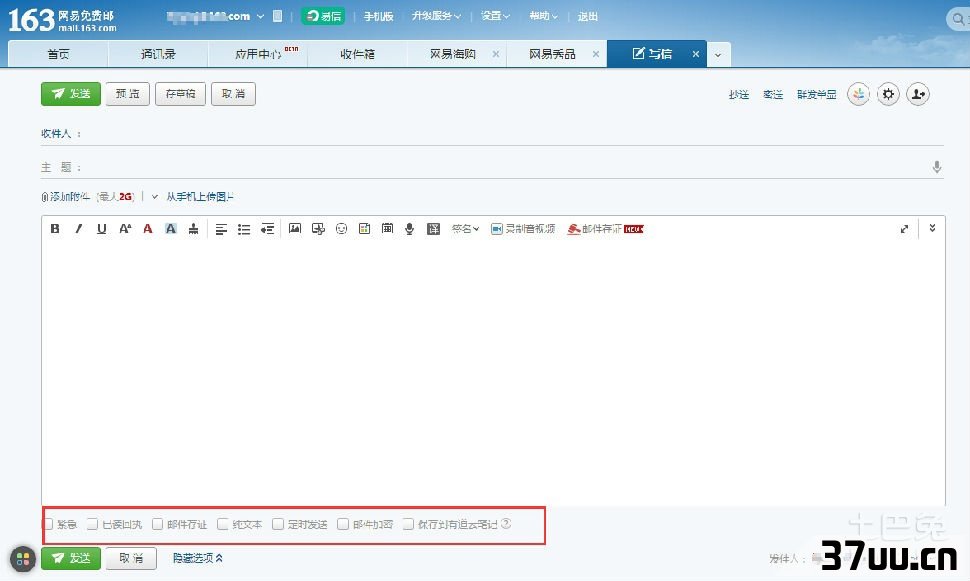Check the 已读回执 read receipt option

coord(93,524)
